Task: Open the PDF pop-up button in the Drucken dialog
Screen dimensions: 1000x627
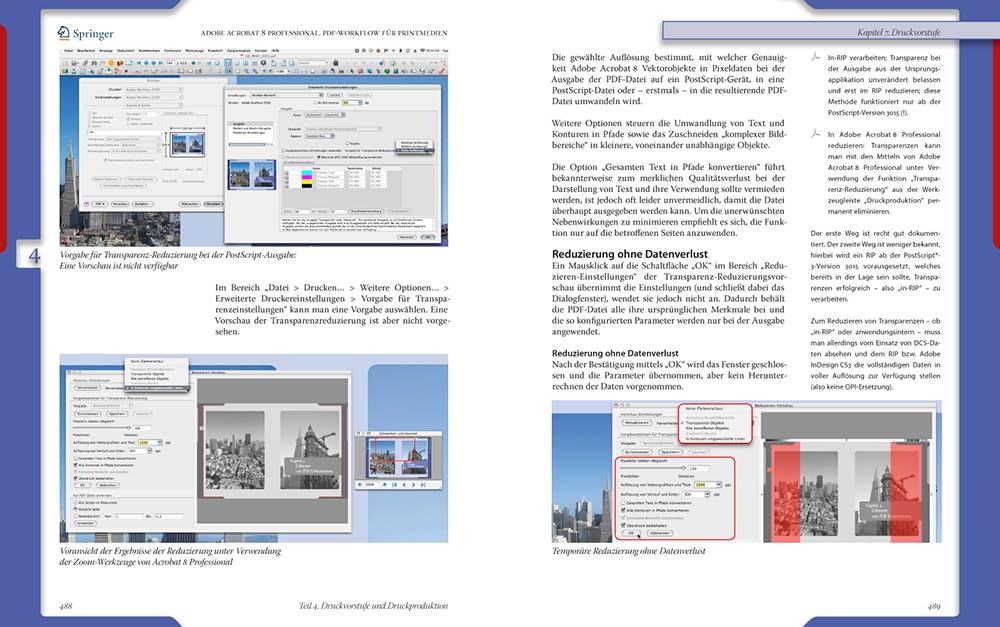Action: pos(99,204)
